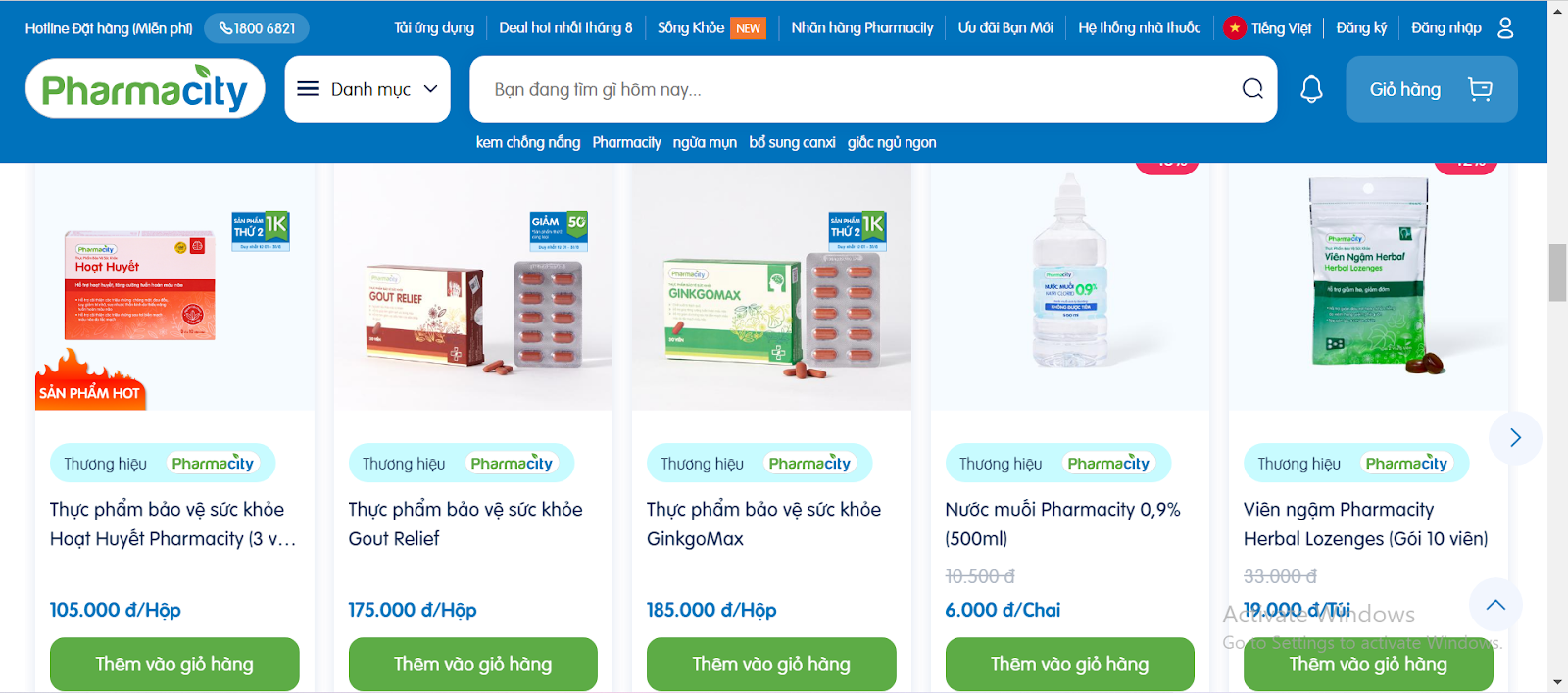This screenshot has height=693, width=1568.
Task: Open Sống Khỏe NEW menu item
Action: tap(711, 27)
